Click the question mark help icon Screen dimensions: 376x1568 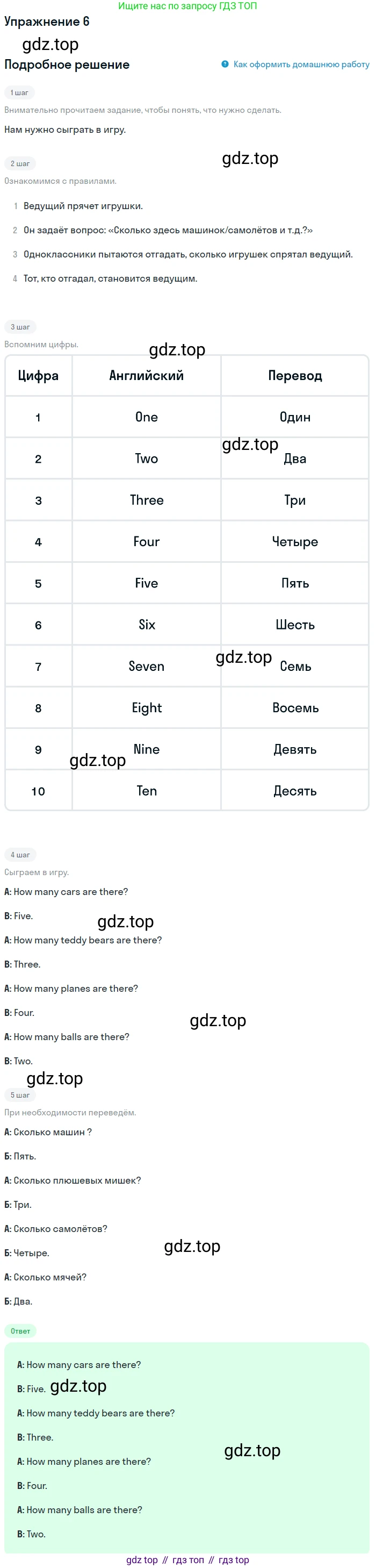click(225, 64)
